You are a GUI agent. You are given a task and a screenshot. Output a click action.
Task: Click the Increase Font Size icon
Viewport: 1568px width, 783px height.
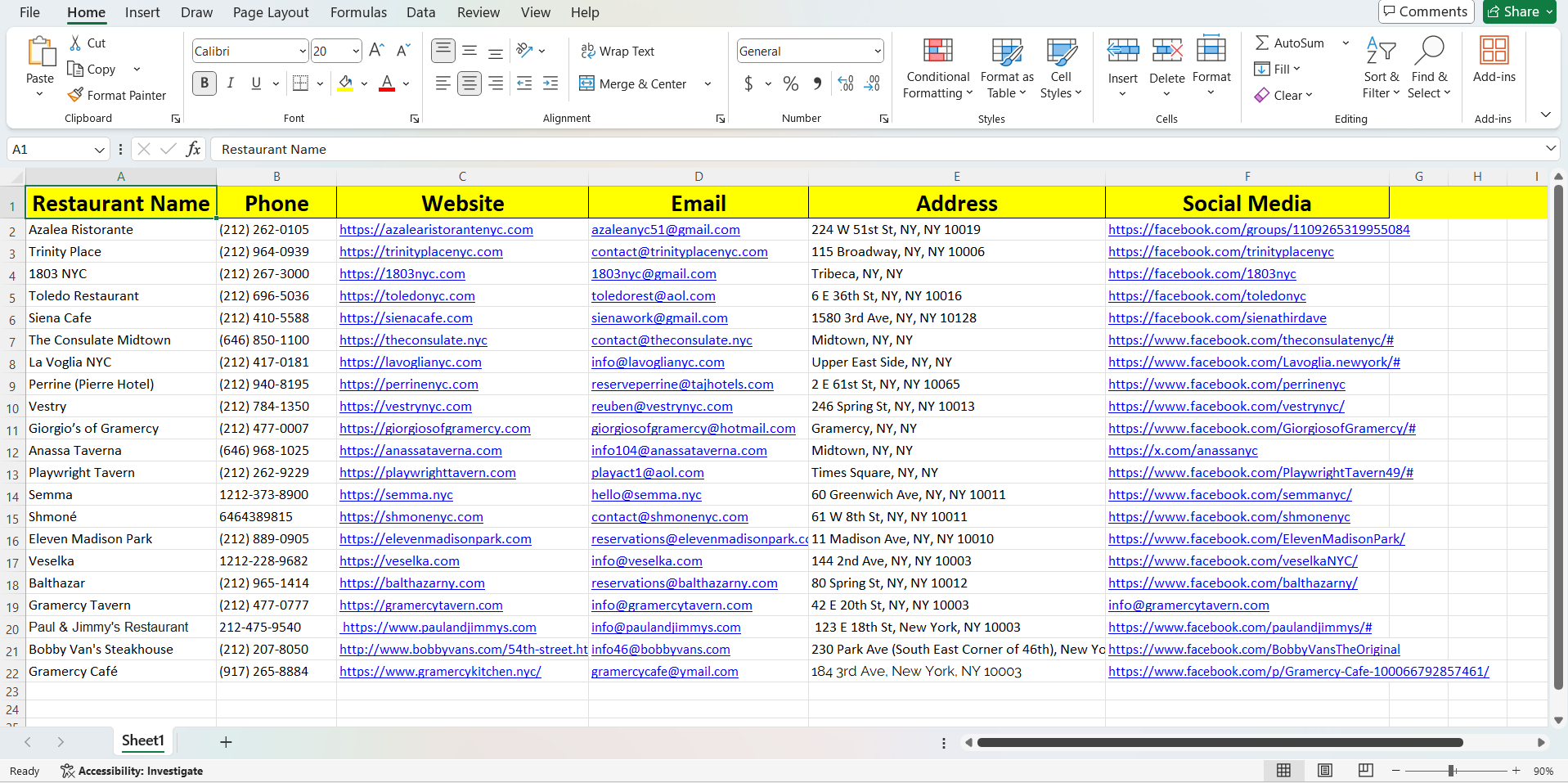click(376, 51)
